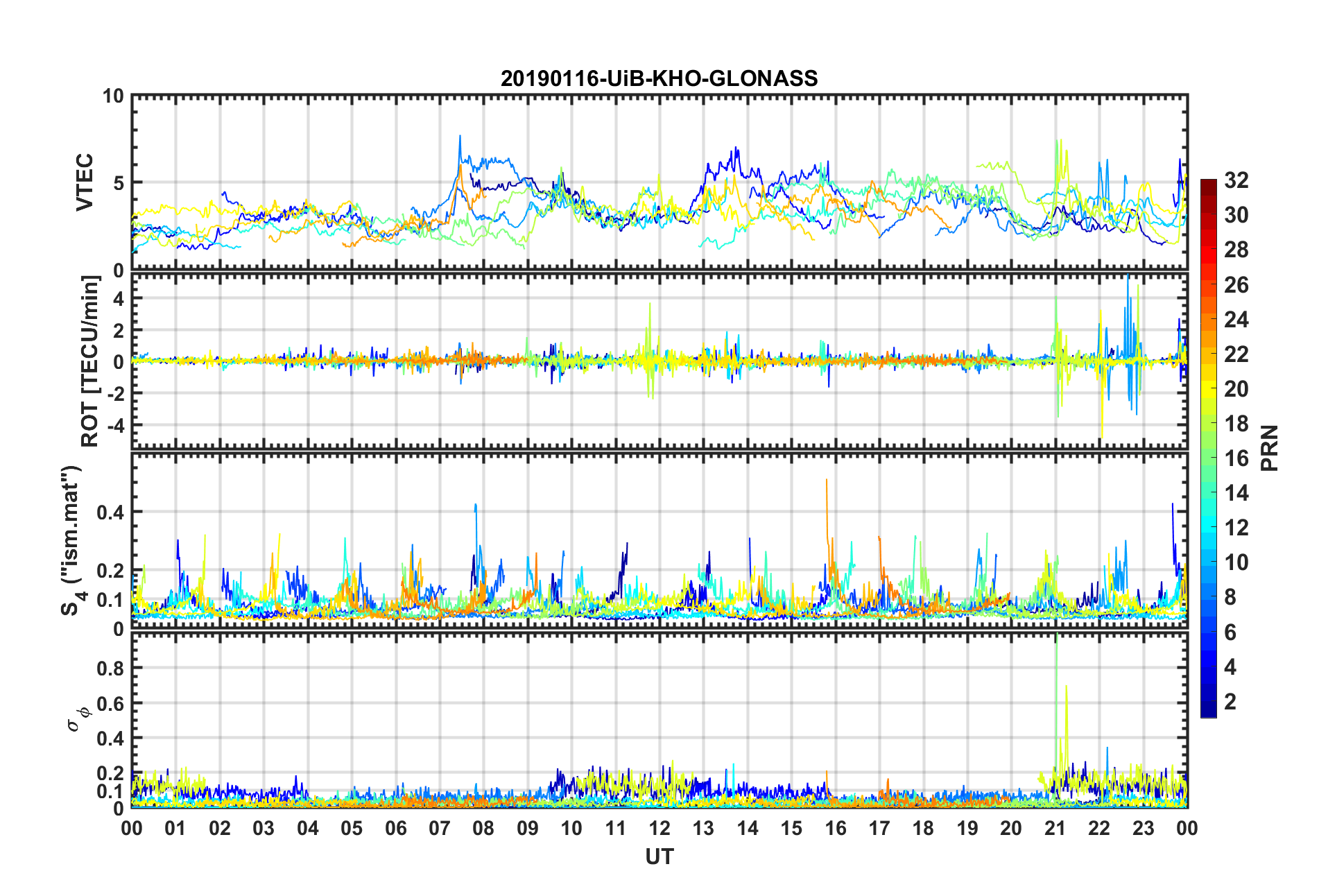Select x-axis tick label 18

tap(923, 828)
